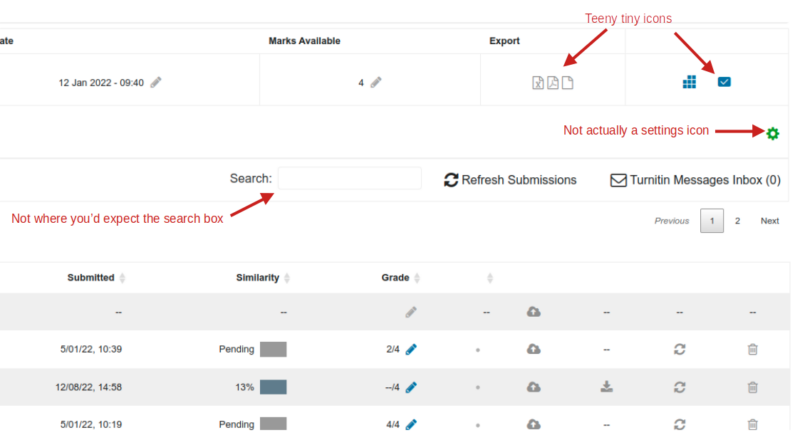Open the 13% similarity score bar

273,387
